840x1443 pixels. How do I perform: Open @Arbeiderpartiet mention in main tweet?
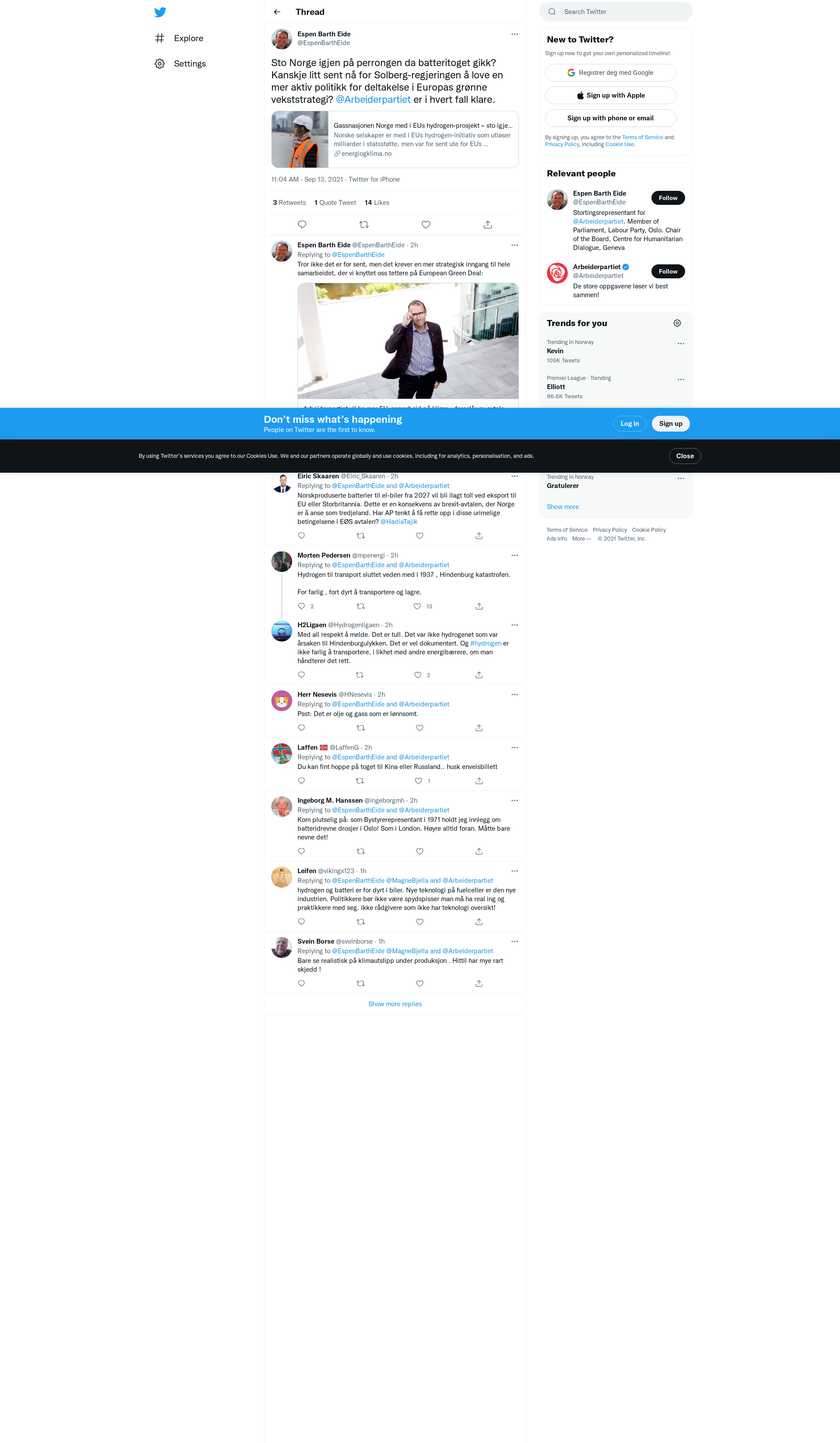(373, 100)
